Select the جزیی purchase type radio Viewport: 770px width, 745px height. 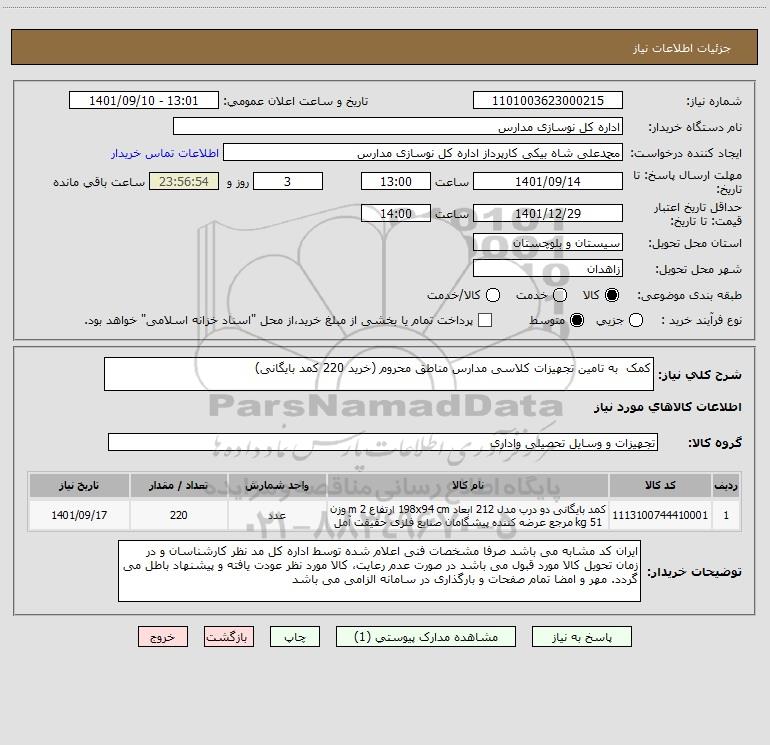pos(635,320)
